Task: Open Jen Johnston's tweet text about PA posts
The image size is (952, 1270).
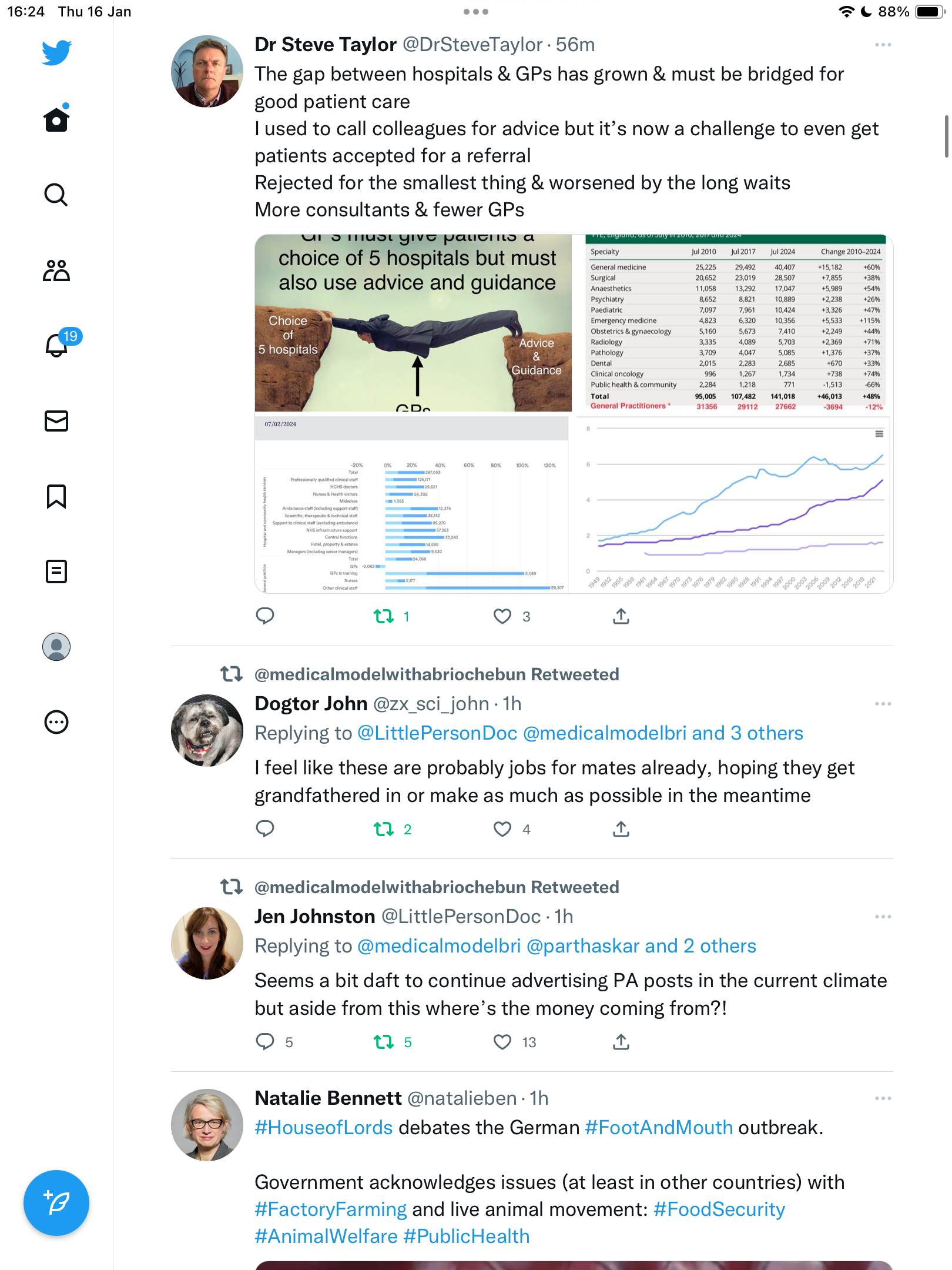Action: 571,994
